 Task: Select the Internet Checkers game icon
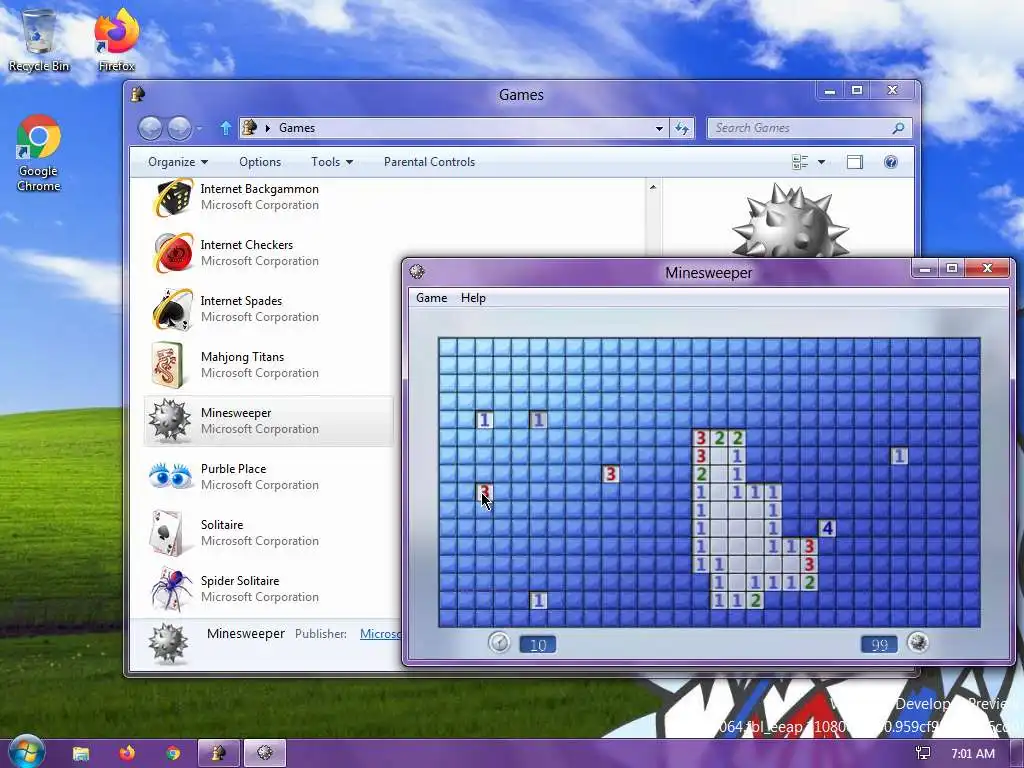[172, 253]
